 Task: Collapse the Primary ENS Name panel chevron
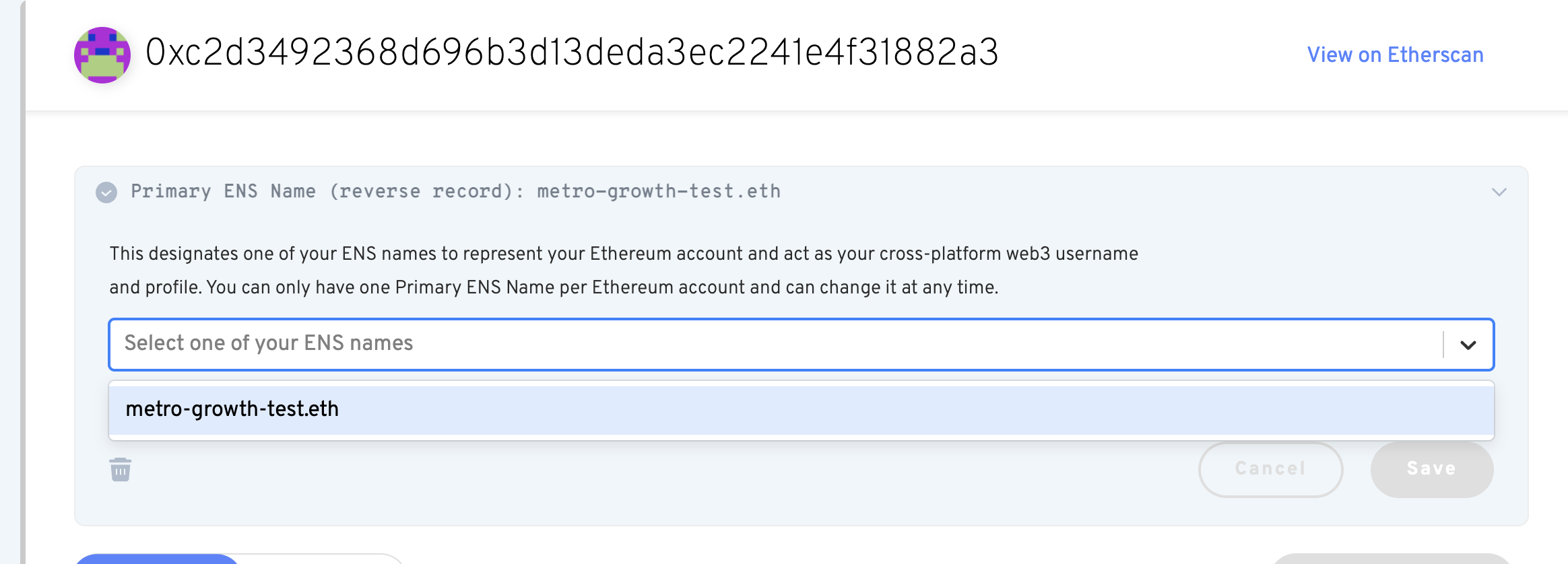pyautogui.click(x=1499, y=192)
